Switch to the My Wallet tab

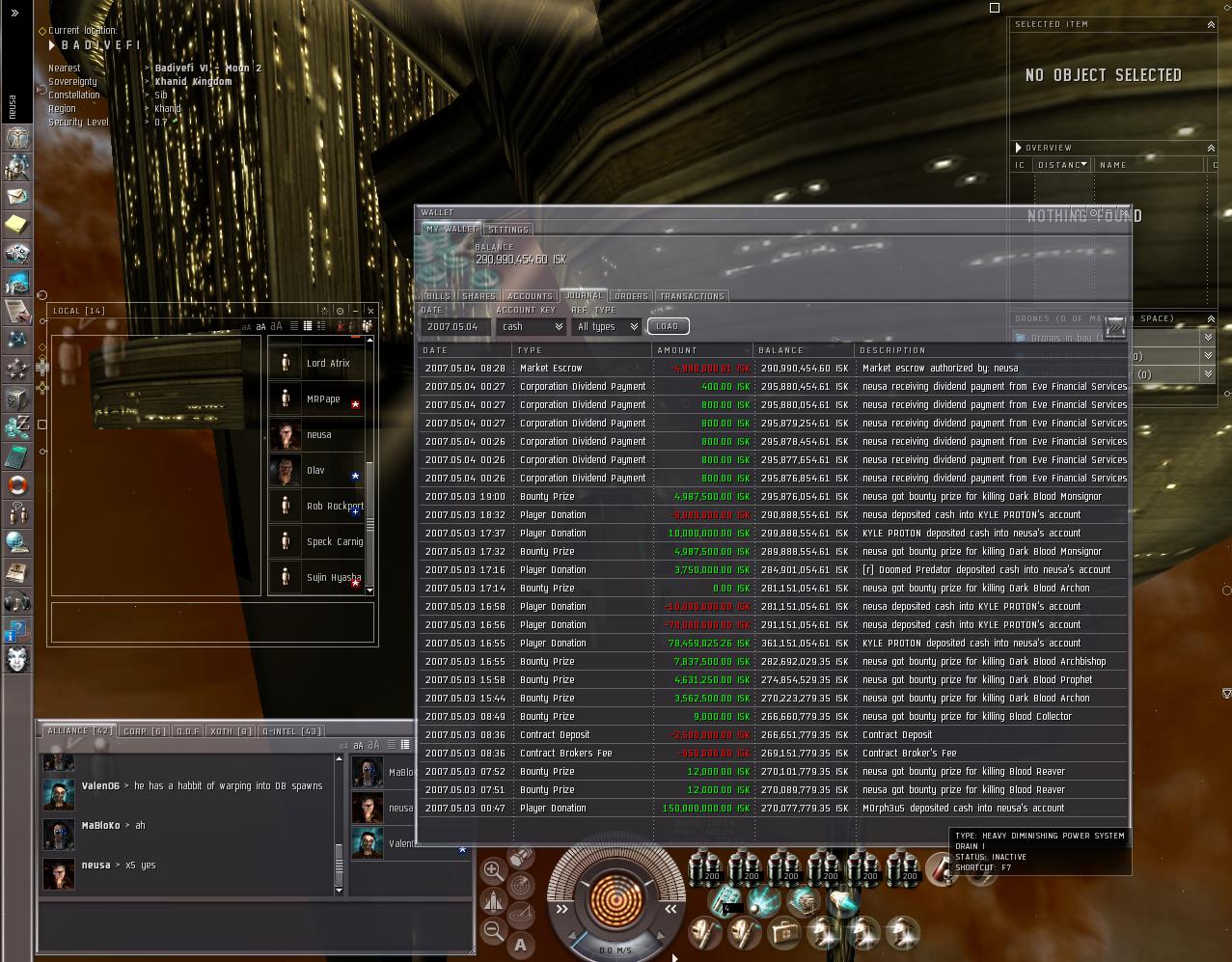tap(451, 229)
